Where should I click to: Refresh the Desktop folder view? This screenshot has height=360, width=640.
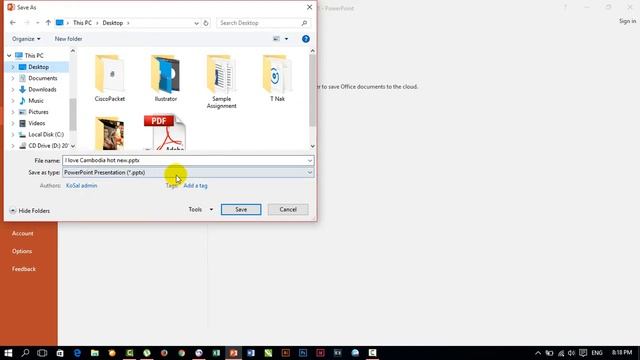coord(206,23)
